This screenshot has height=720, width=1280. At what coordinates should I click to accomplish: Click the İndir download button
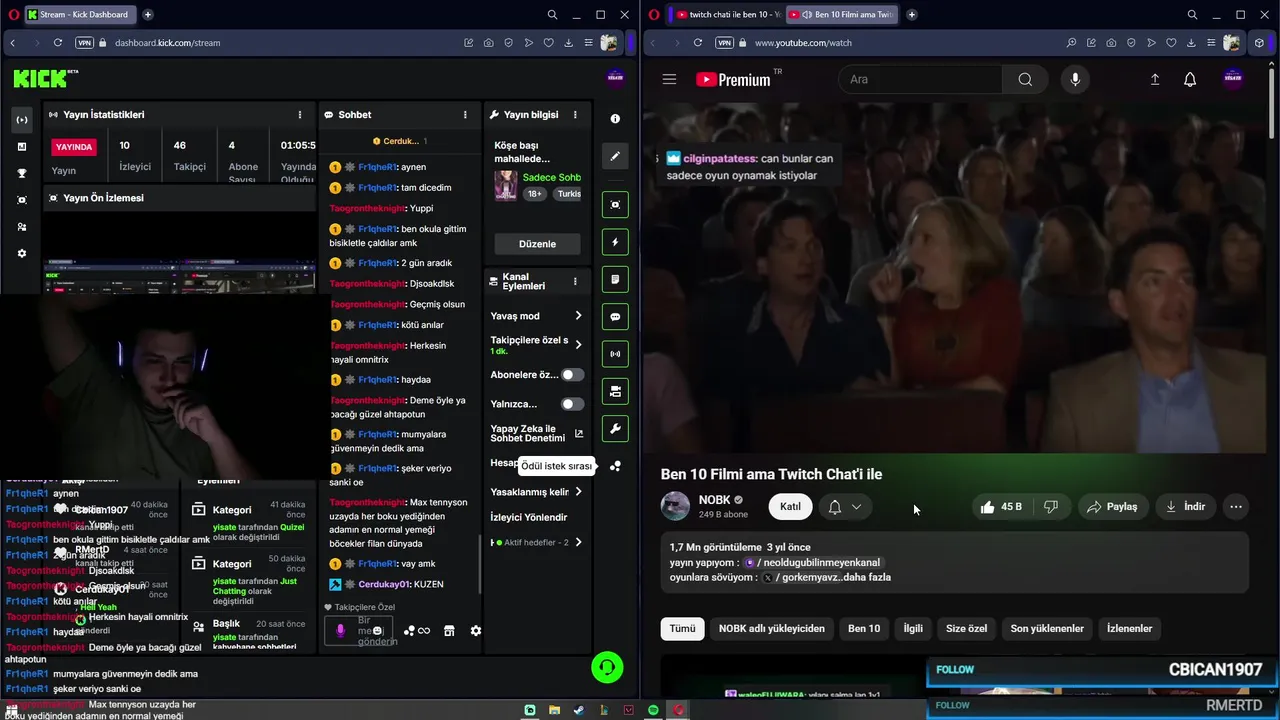(x=1185, y=507)
